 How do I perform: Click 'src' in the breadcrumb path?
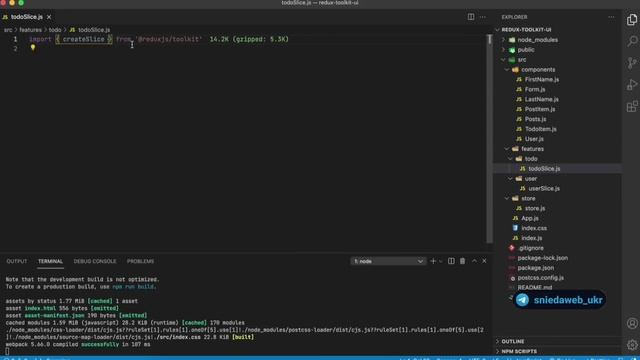tap(8, 30)
